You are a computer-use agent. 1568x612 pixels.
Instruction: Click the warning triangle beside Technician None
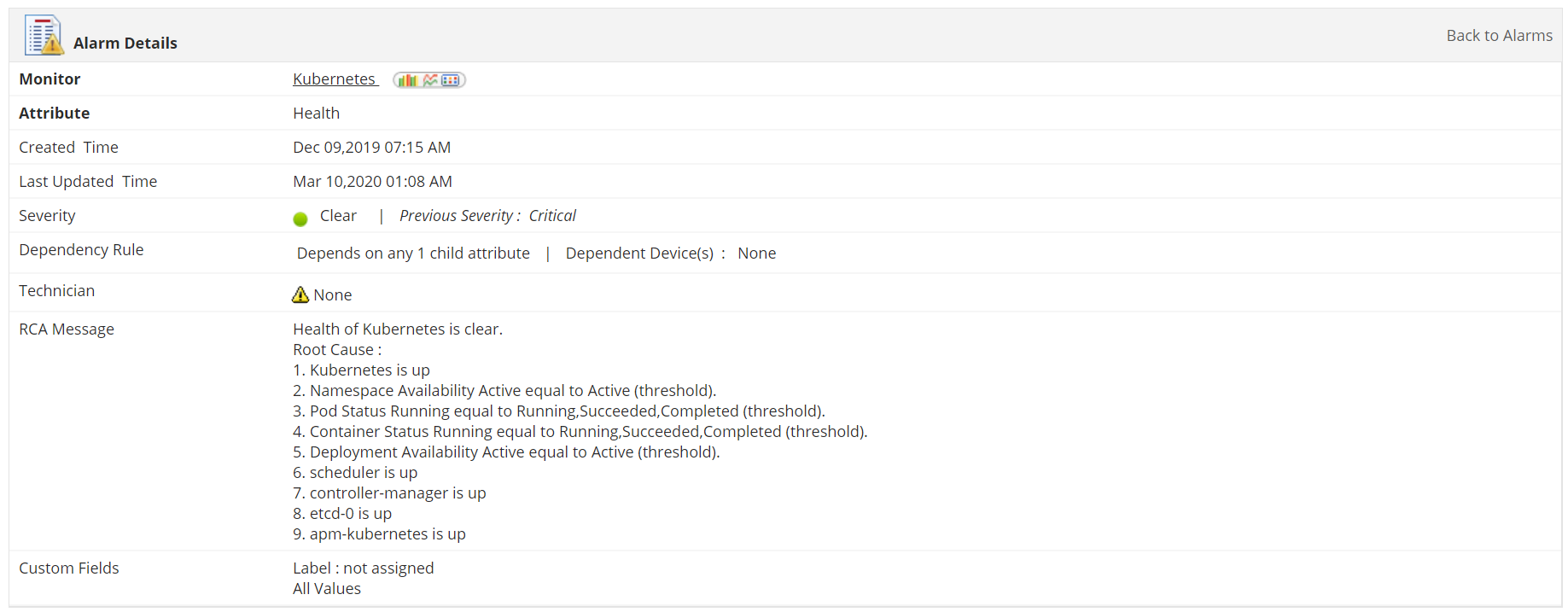click(x=300, y=294)
